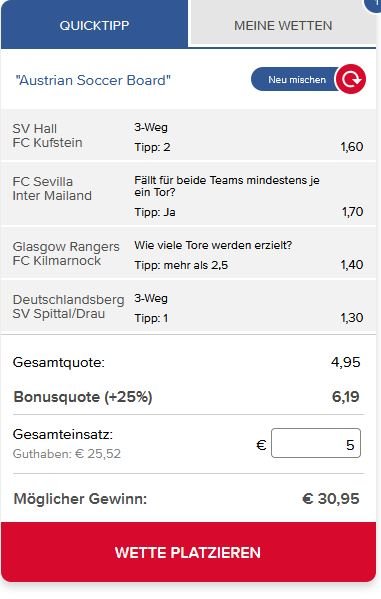Click the Bonusquote (+25%) label

click(x=83, y=397)
